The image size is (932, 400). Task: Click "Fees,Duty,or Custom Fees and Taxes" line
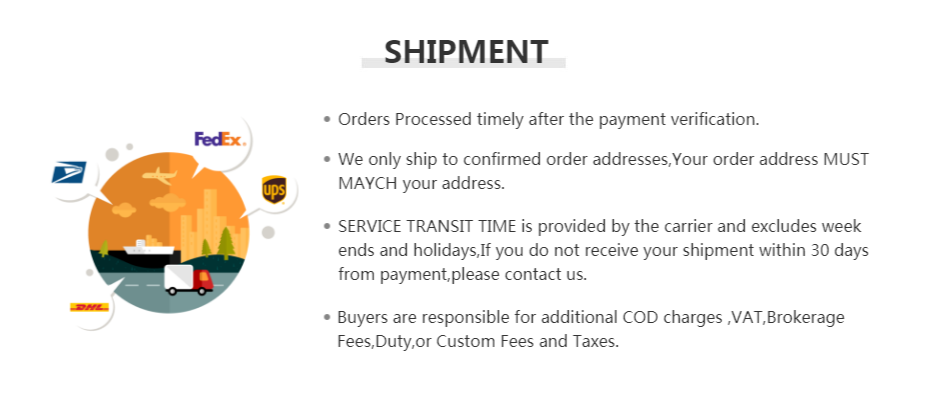478,341
